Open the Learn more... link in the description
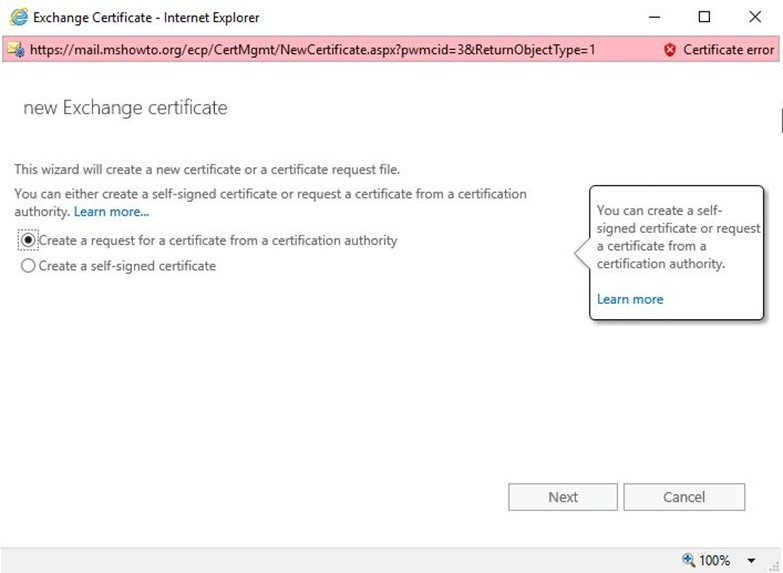Screen dimensions: 783x573 coord(111,212)
